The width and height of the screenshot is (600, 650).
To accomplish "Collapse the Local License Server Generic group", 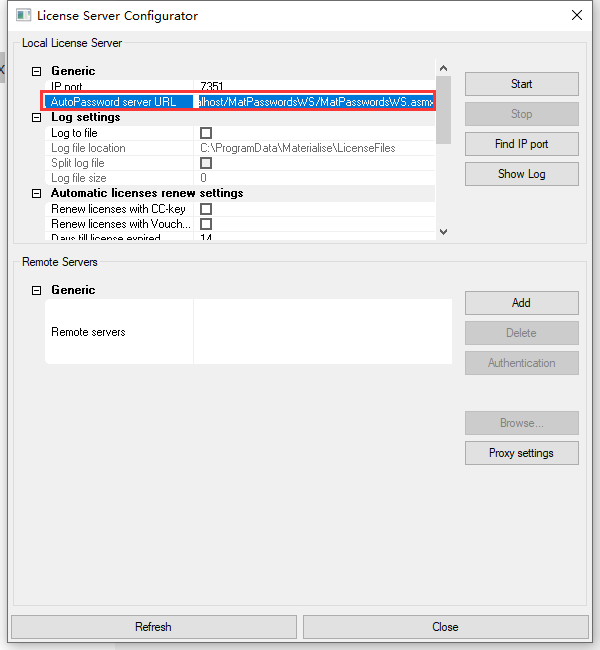I will point(36,71).
